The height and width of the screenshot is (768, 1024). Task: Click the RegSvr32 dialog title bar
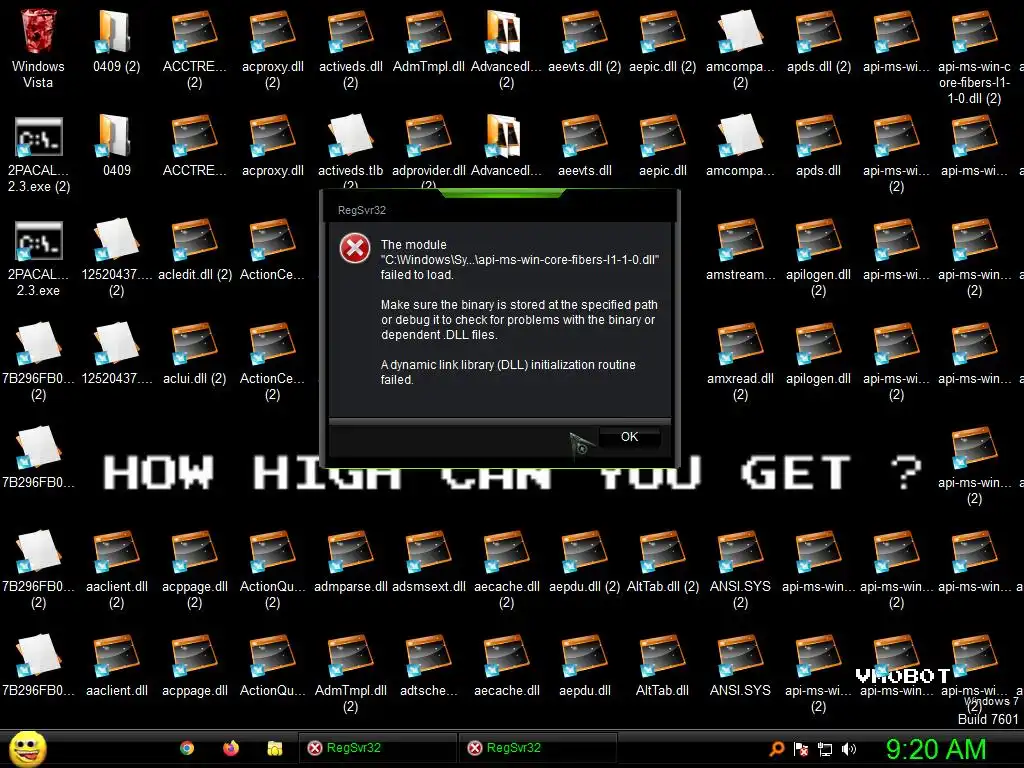tap(500, 210)
